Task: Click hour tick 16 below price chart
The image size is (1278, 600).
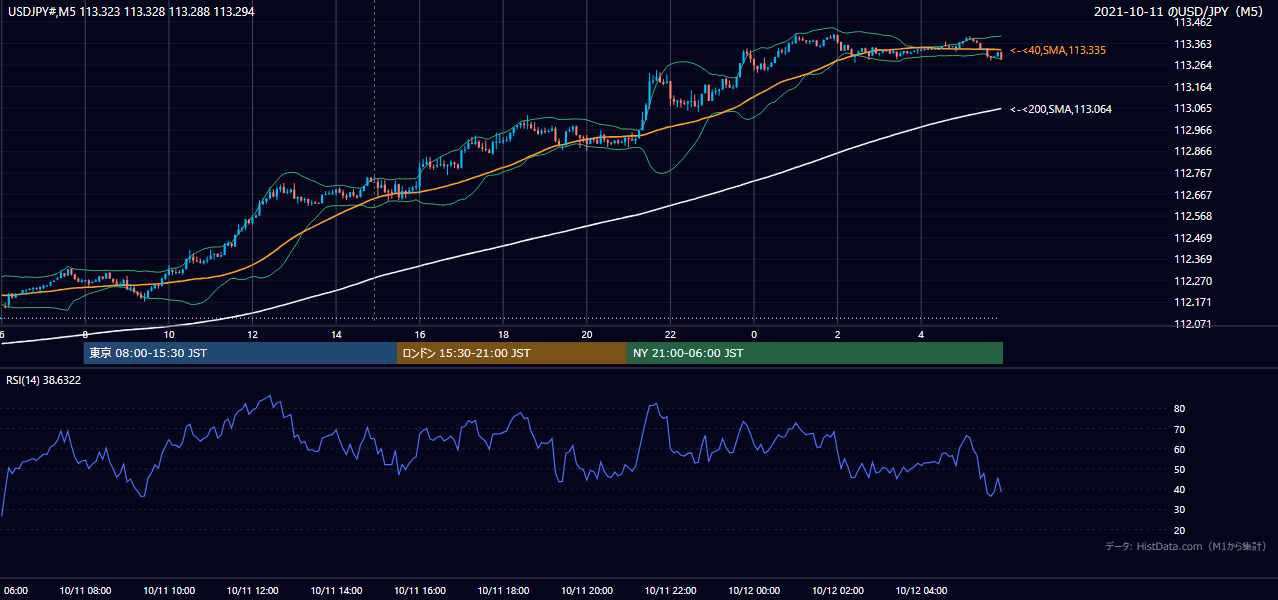Action: 420,334
